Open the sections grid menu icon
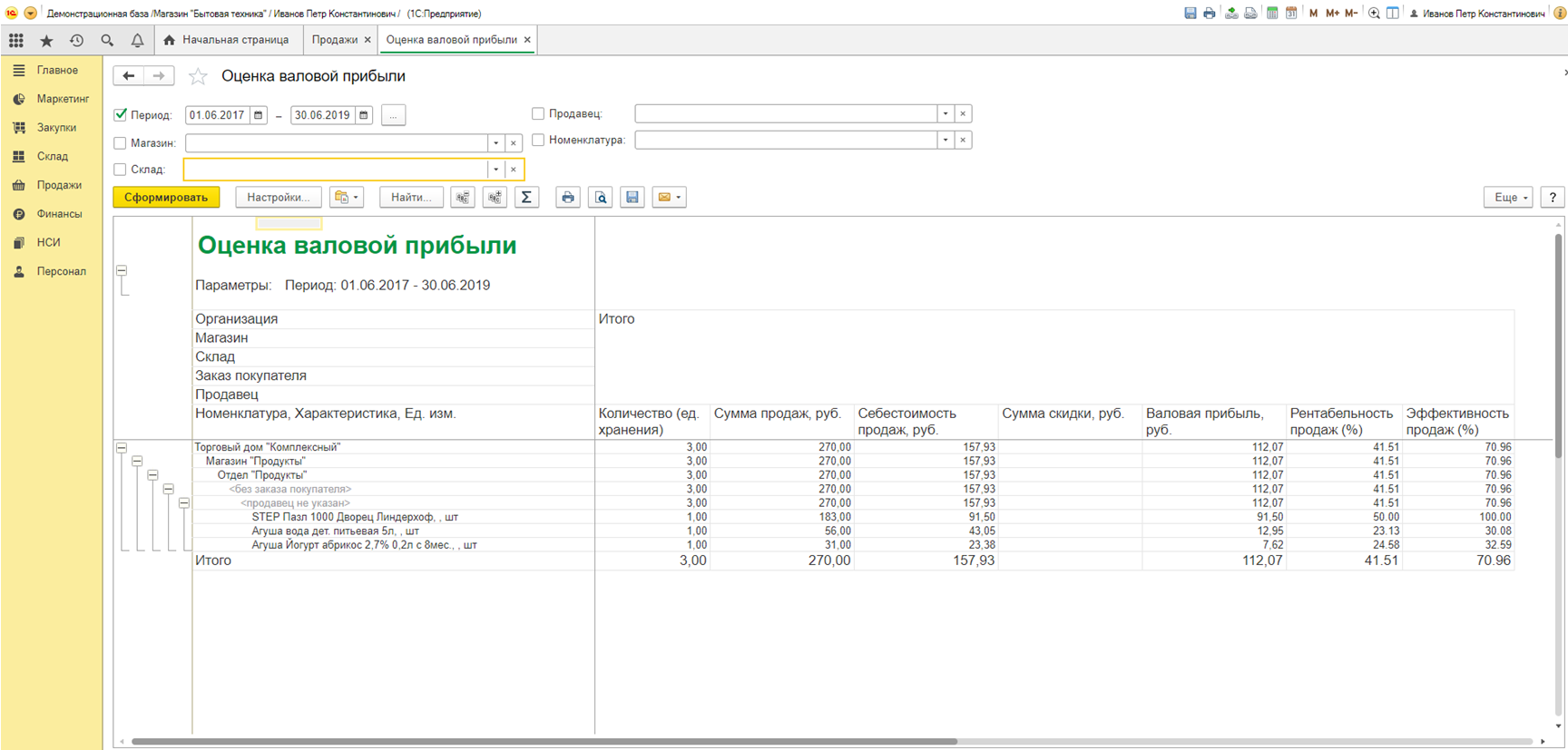This screenshot has width=1568, height=750. 16,41
